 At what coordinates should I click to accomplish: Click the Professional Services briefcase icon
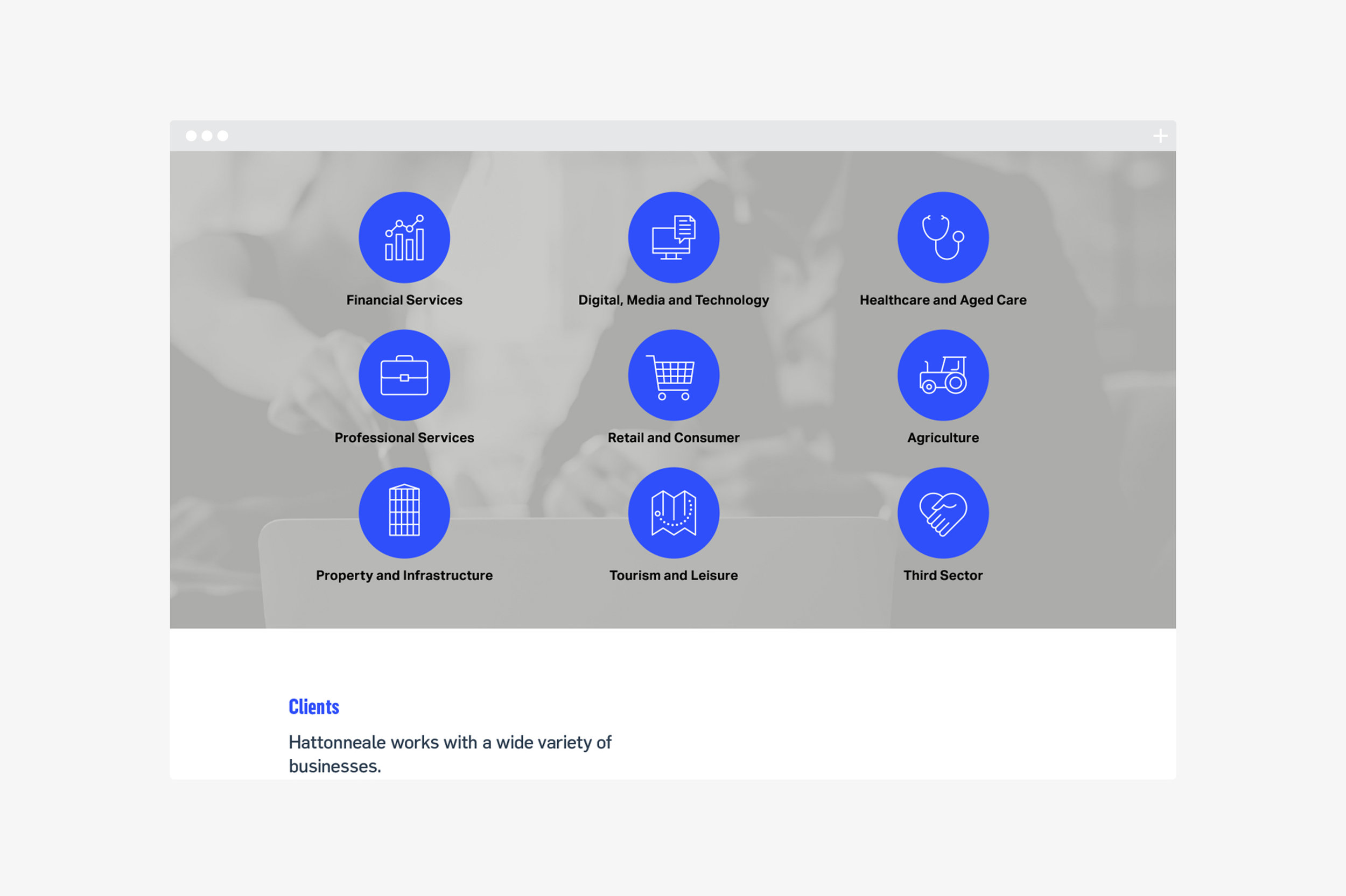(x=404, y=375)
